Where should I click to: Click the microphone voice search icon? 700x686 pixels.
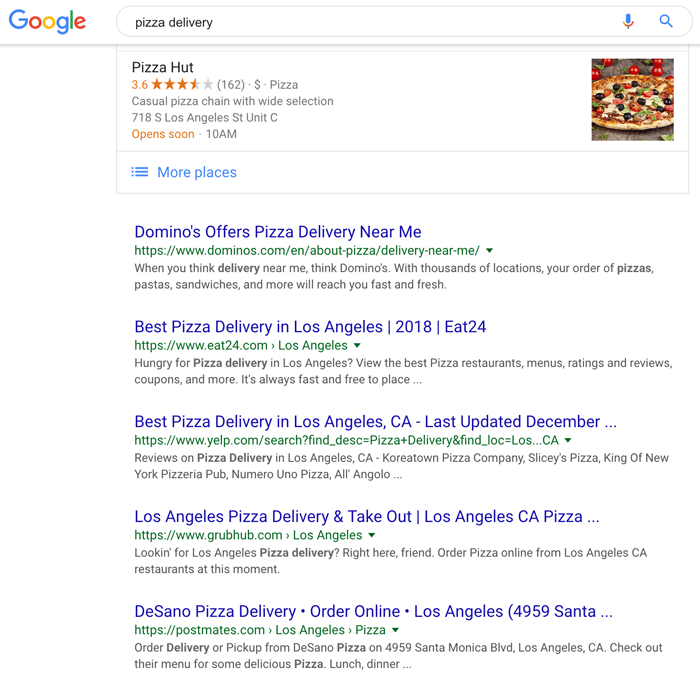628,21
